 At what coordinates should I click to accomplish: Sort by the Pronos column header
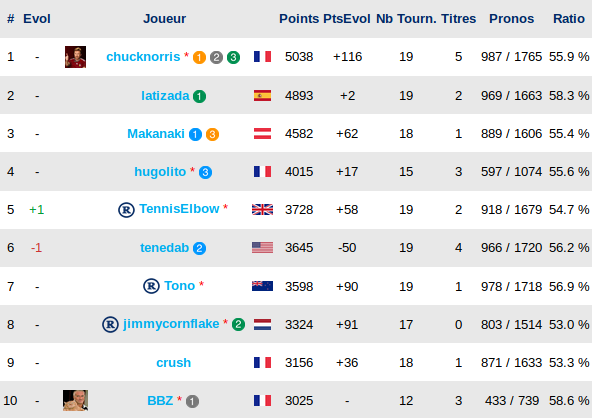click(x=511, y=19)
